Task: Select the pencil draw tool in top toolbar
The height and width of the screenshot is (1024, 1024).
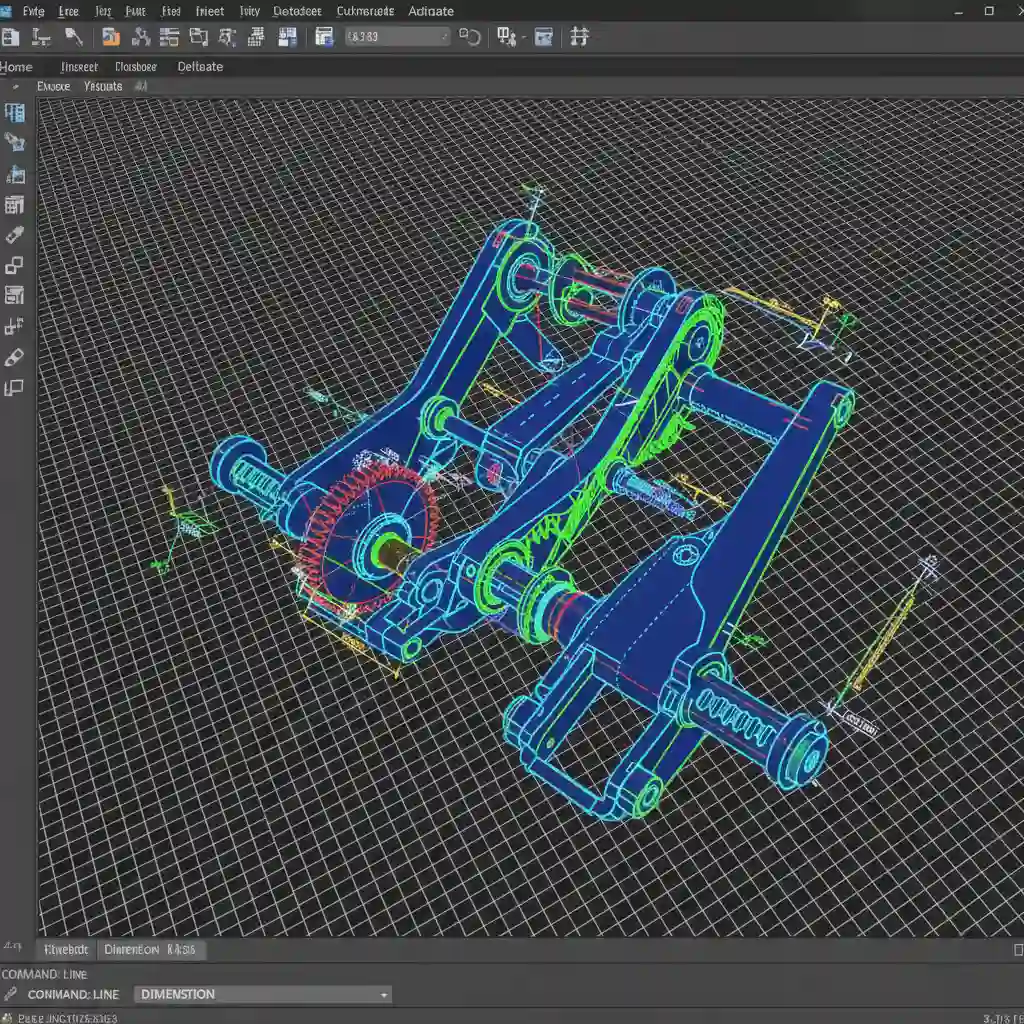Action: pos(74,37)
